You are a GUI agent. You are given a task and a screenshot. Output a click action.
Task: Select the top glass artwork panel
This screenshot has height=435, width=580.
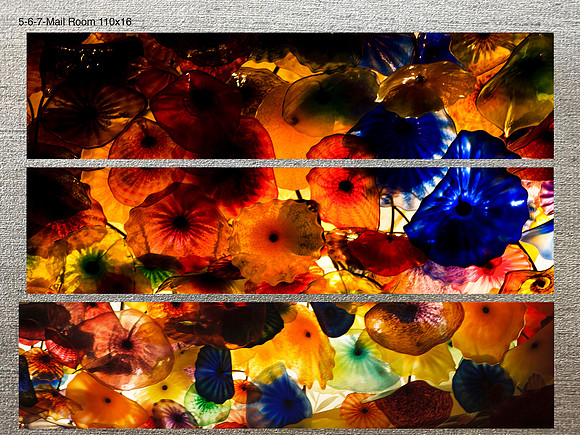point(290,96)
